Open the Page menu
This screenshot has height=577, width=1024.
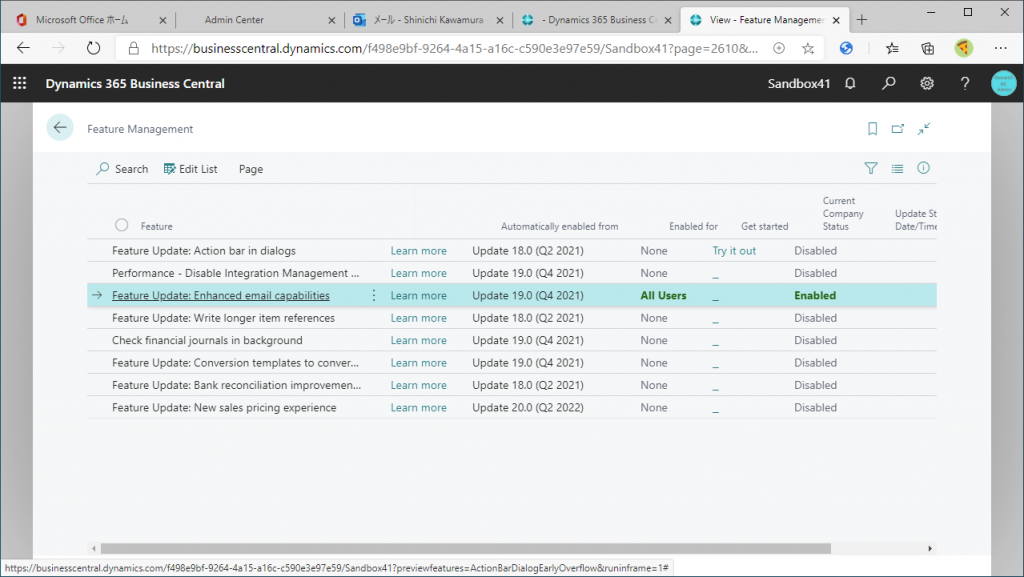251,169
